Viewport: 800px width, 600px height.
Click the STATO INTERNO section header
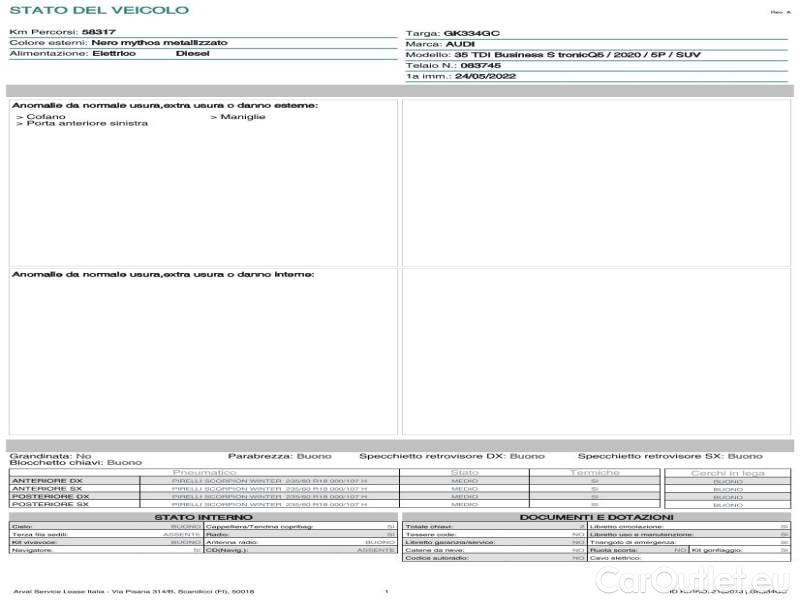203,517
